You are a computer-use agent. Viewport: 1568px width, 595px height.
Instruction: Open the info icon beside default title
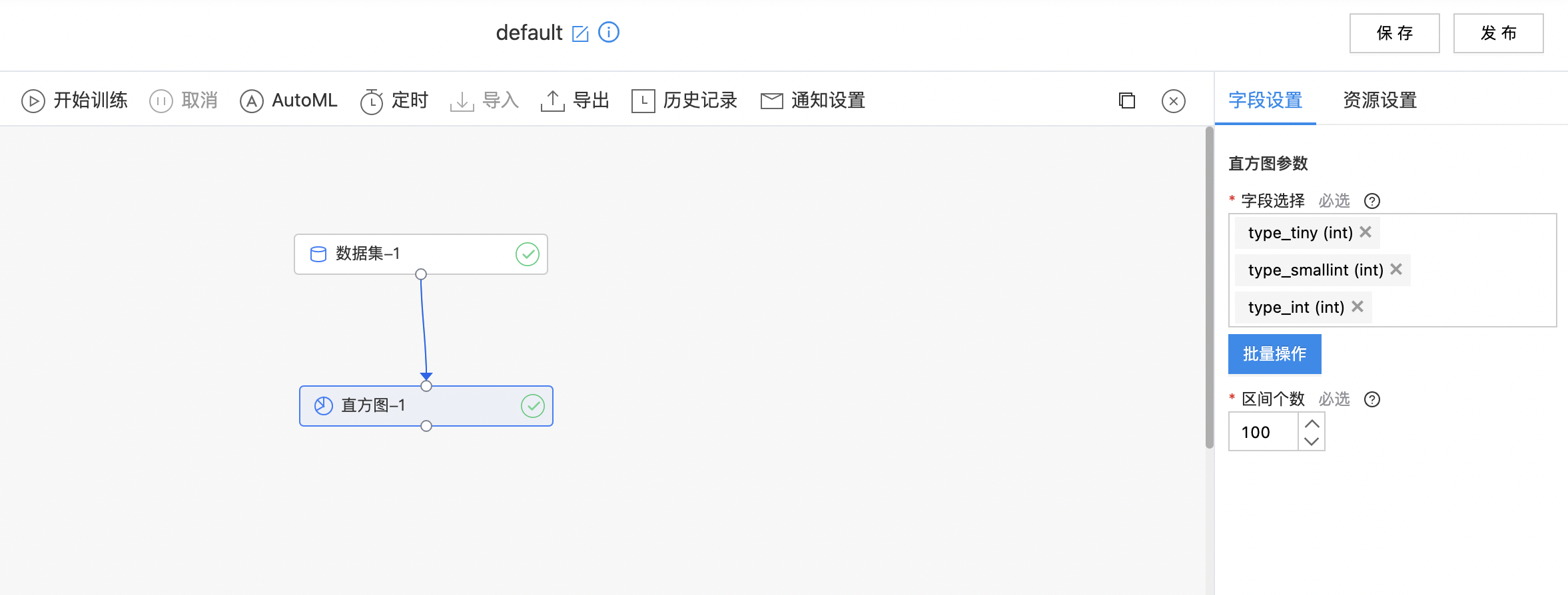click(x=609, y=32)
